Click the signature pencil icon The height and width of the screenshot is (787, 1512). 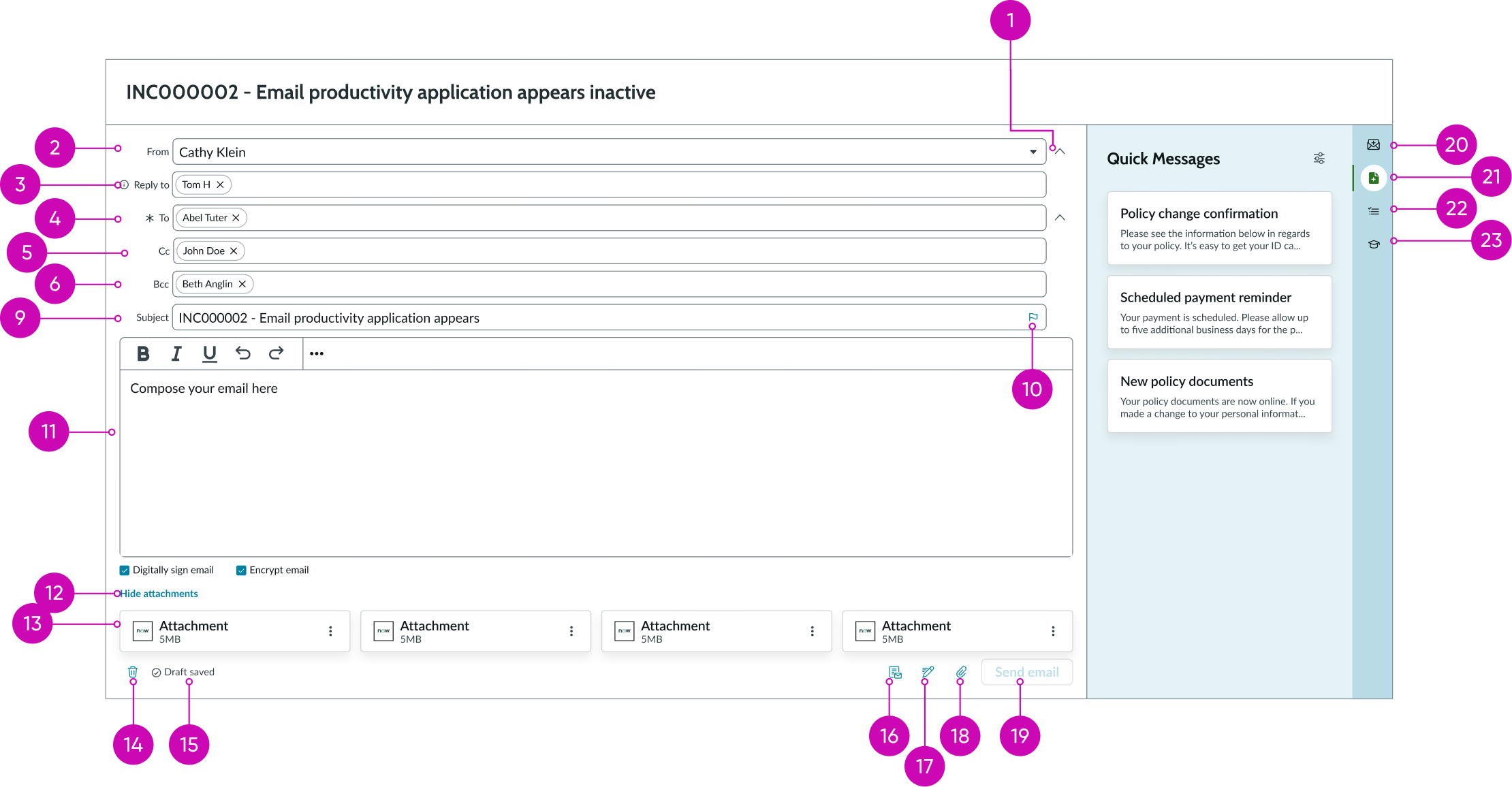click(x=926, y=672)
